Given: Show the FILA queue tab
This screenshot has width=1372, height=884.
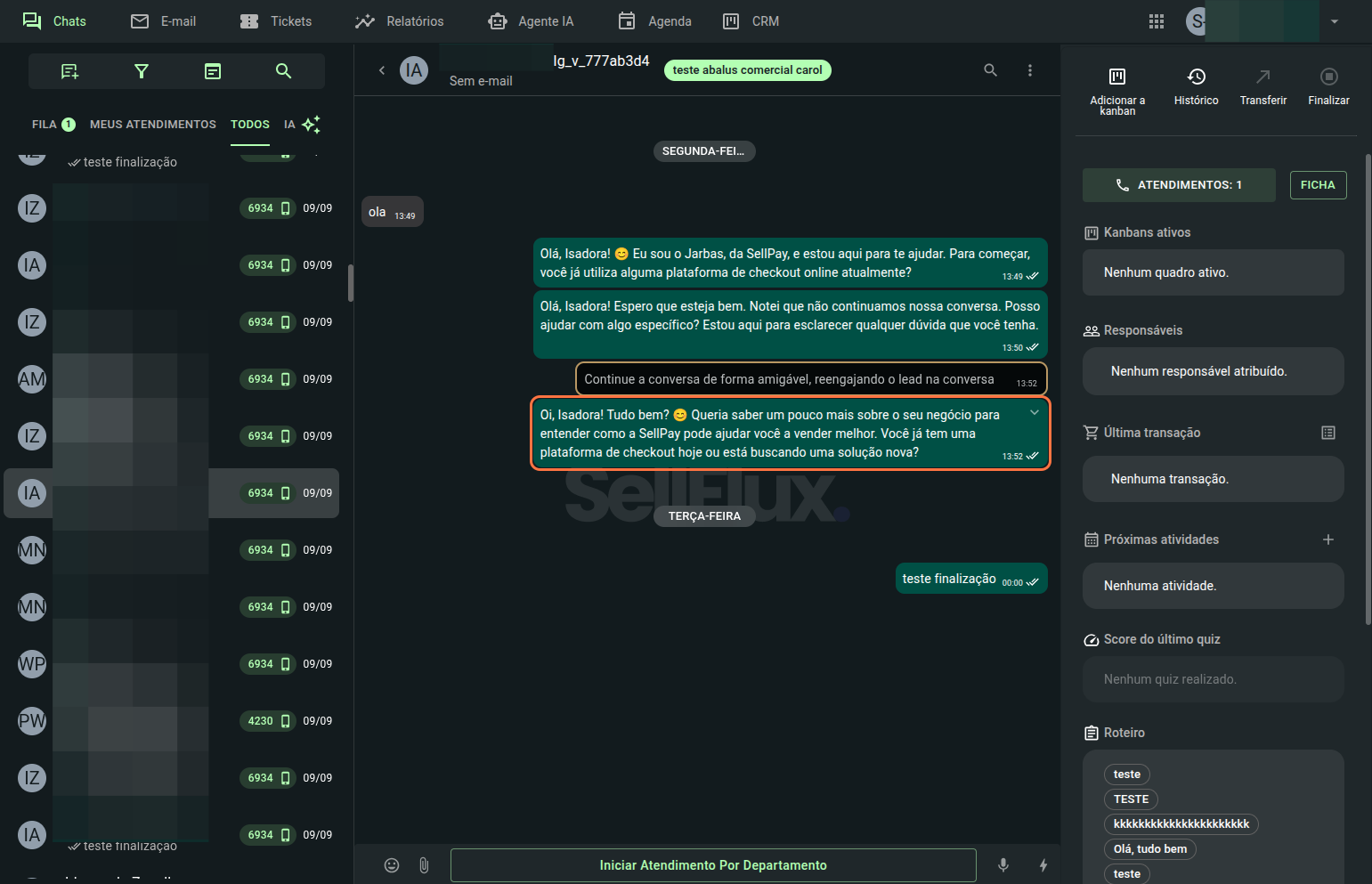Looking at the screenshot, I should 53,125.
